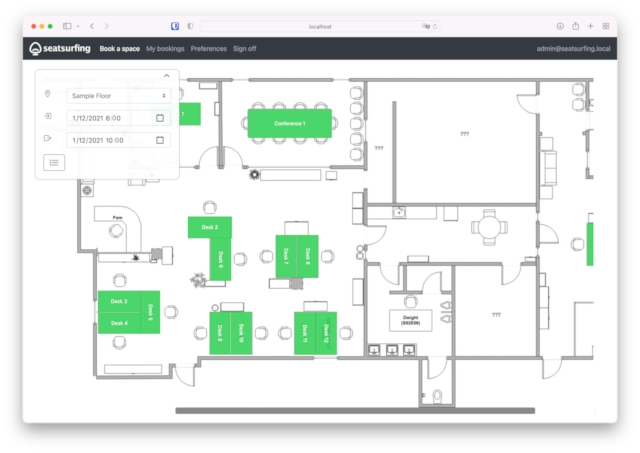Open the sidebar options dropdown arrow
Image resolution: width=640 pixels, height=453 pixels.
pos(78,26)
